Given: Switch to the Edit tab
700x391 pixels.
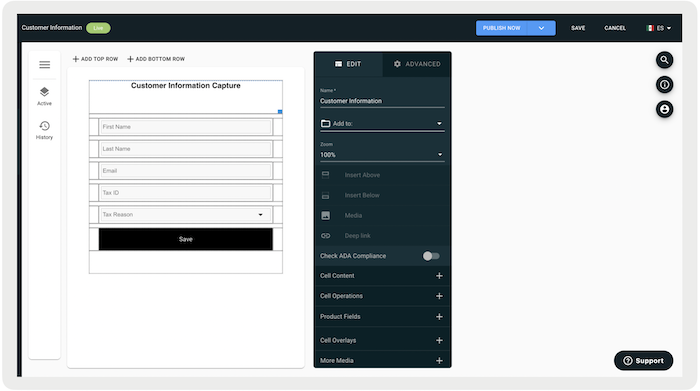Looking at the screenshot, I should click(x=348, y=64).
